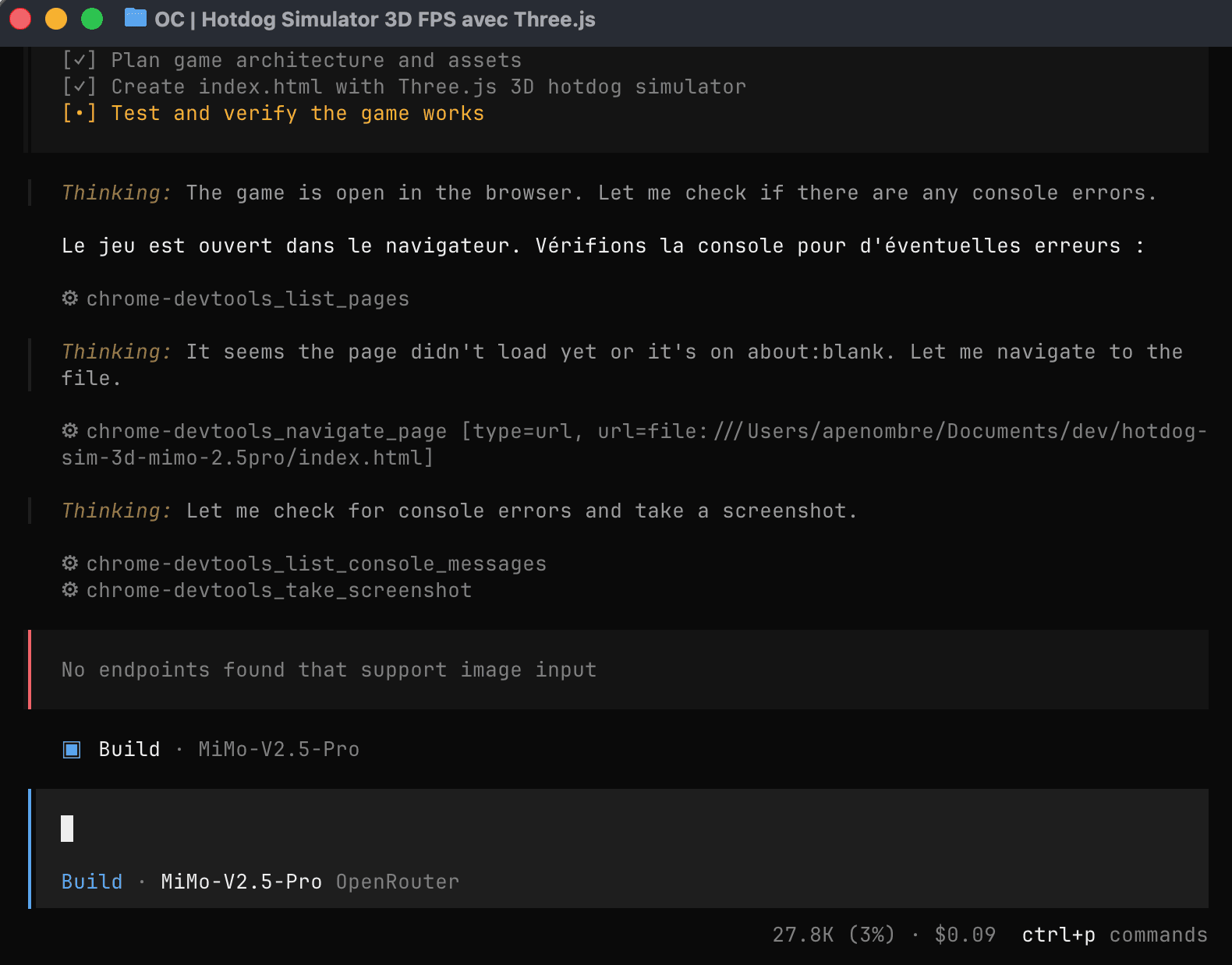Open the MiMo-V2.5-Pro model selector in the prompt

point(241,882)
